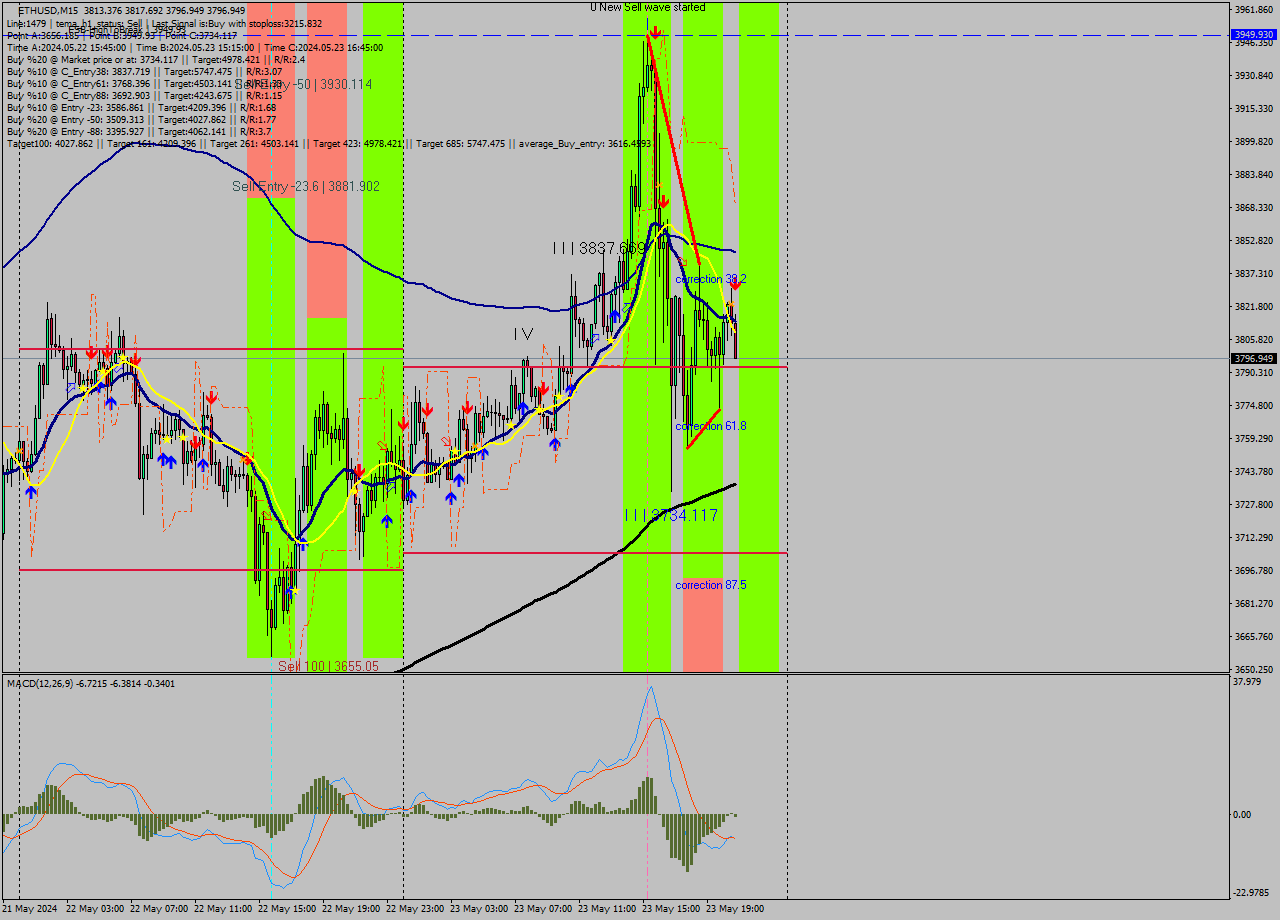Select the red down arrow near 22 May 11:00
Screen dimensions: 1280x920
211,398
